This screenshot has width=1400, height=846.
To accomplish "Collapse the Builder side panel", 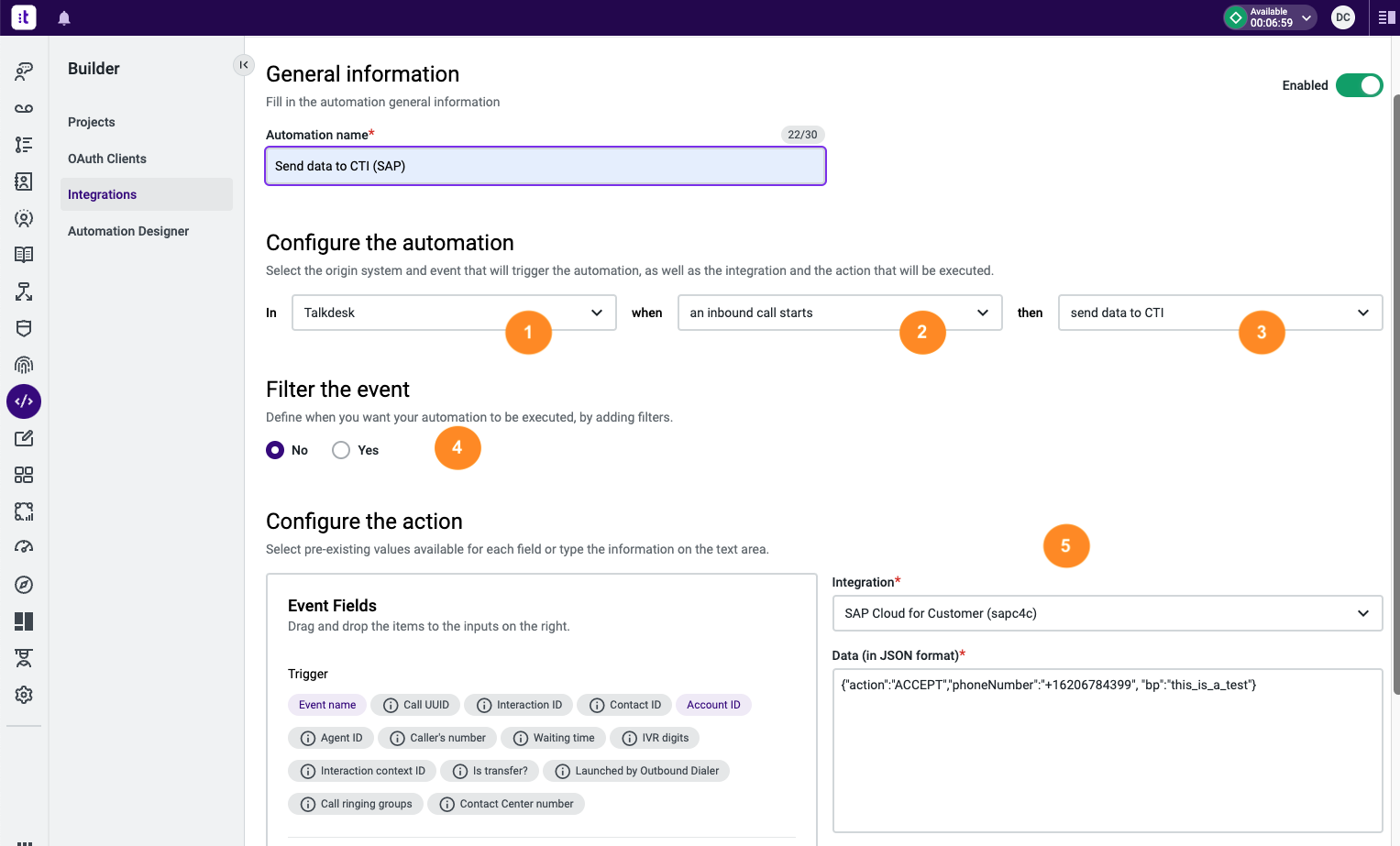I will (x=243, y=64).
